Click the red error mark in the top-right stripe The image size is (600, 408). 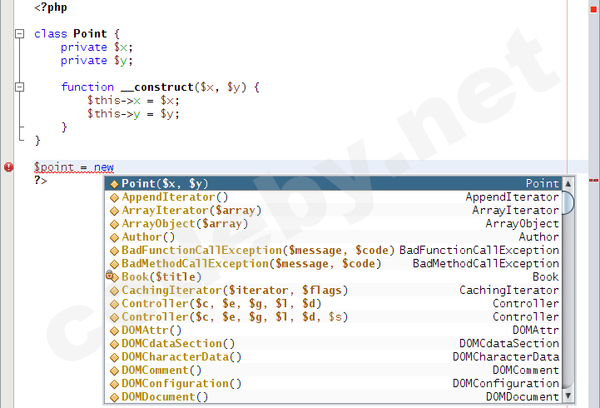593,9
